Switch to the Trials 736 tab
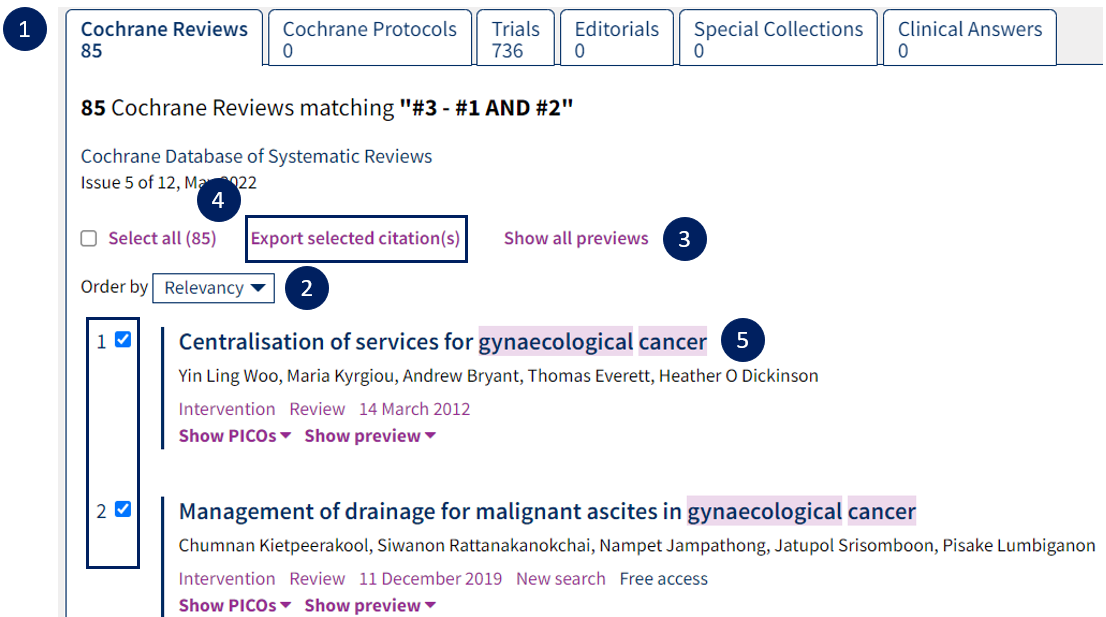The height and width of the screenshot is (617, 1106). (516, 38)
